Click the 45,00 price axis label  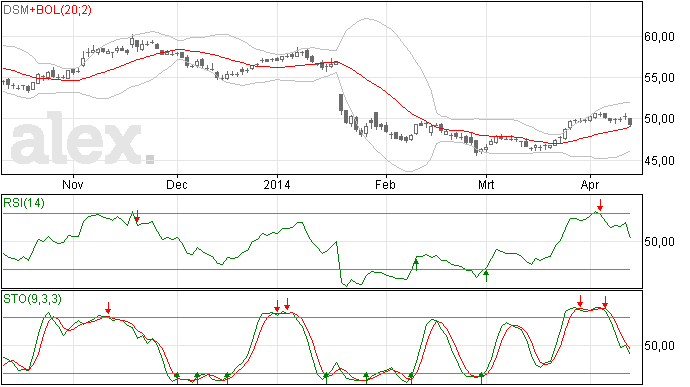pos(659,161)
